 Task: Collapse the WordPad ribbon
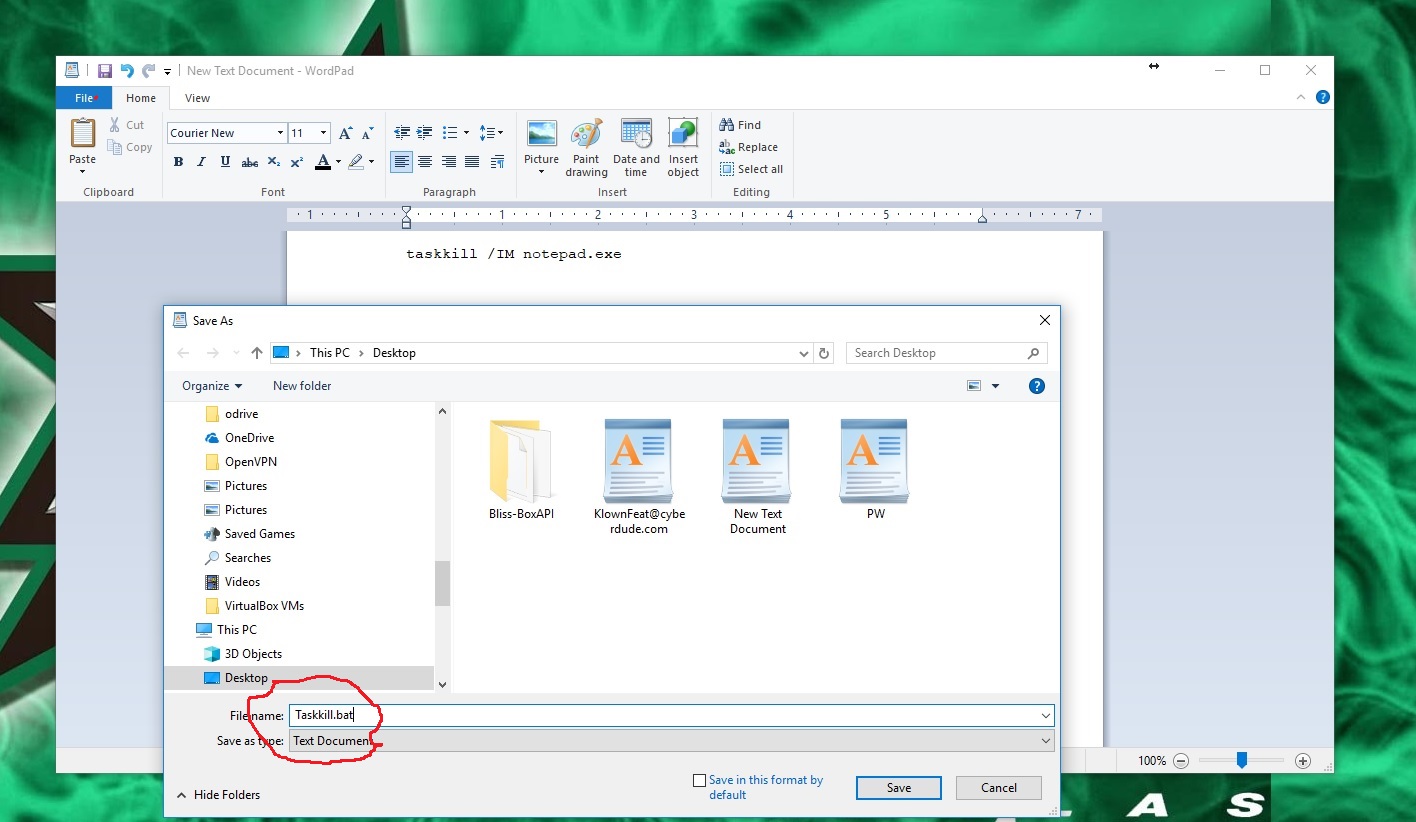(1301, 97)
